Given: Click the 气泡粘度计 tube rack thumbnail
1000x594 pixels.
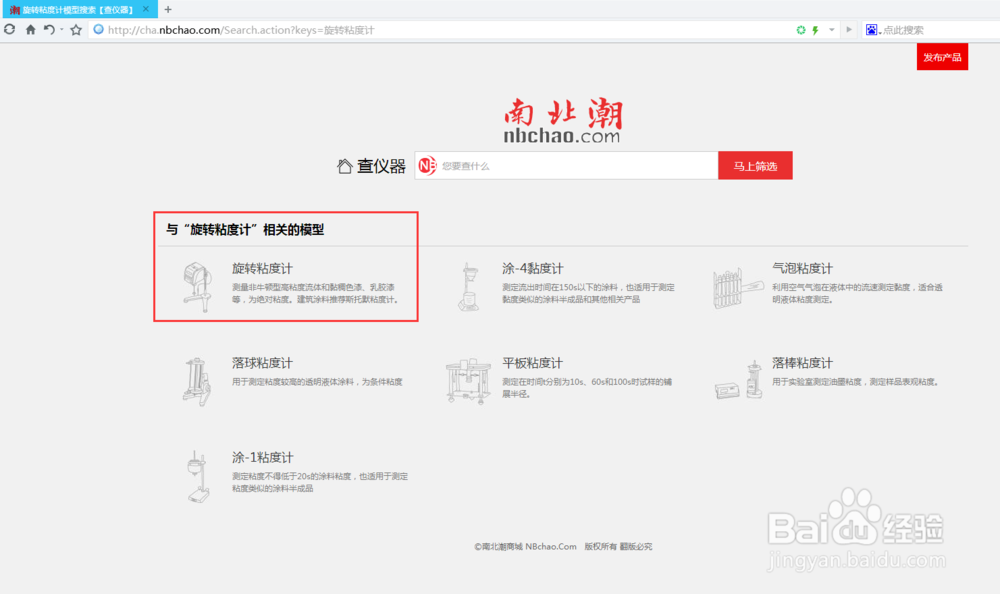Looking at the screenshot, I should tap(737, 288).
